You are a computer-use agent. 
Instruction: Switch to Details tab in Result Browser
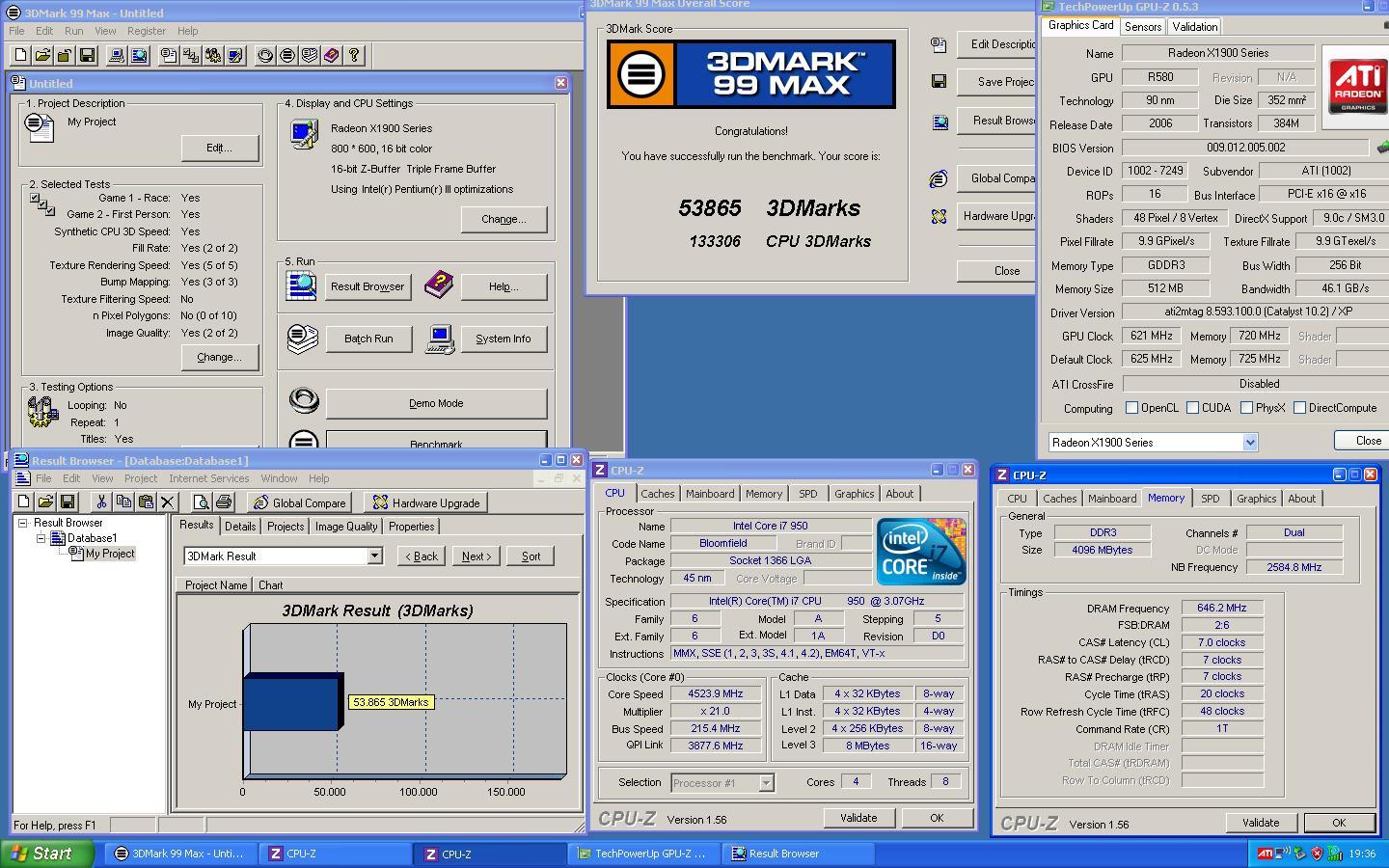[240, 527]
